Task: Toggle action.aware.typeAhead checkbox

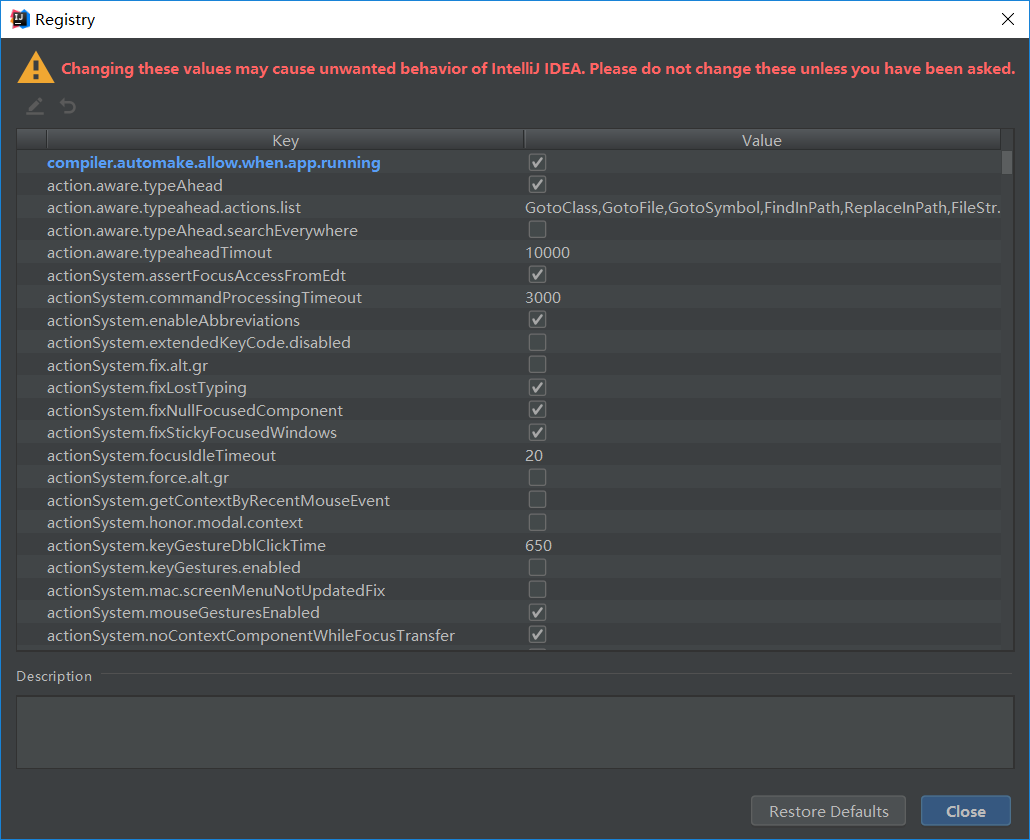Action: coord(537,185)
